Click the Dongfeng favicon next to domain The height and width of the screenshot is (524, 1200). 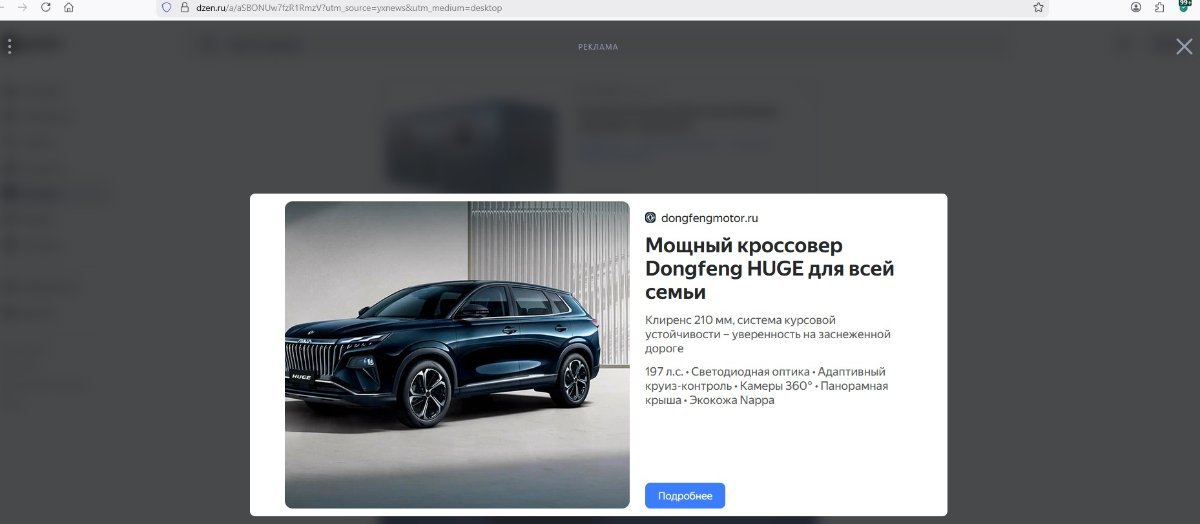[650, 217]
